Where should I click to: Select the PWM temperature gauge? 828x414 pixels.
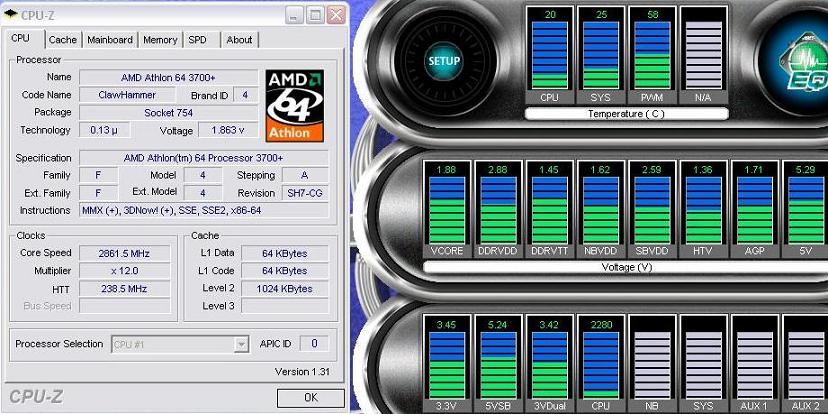click(x=651, y=55)
